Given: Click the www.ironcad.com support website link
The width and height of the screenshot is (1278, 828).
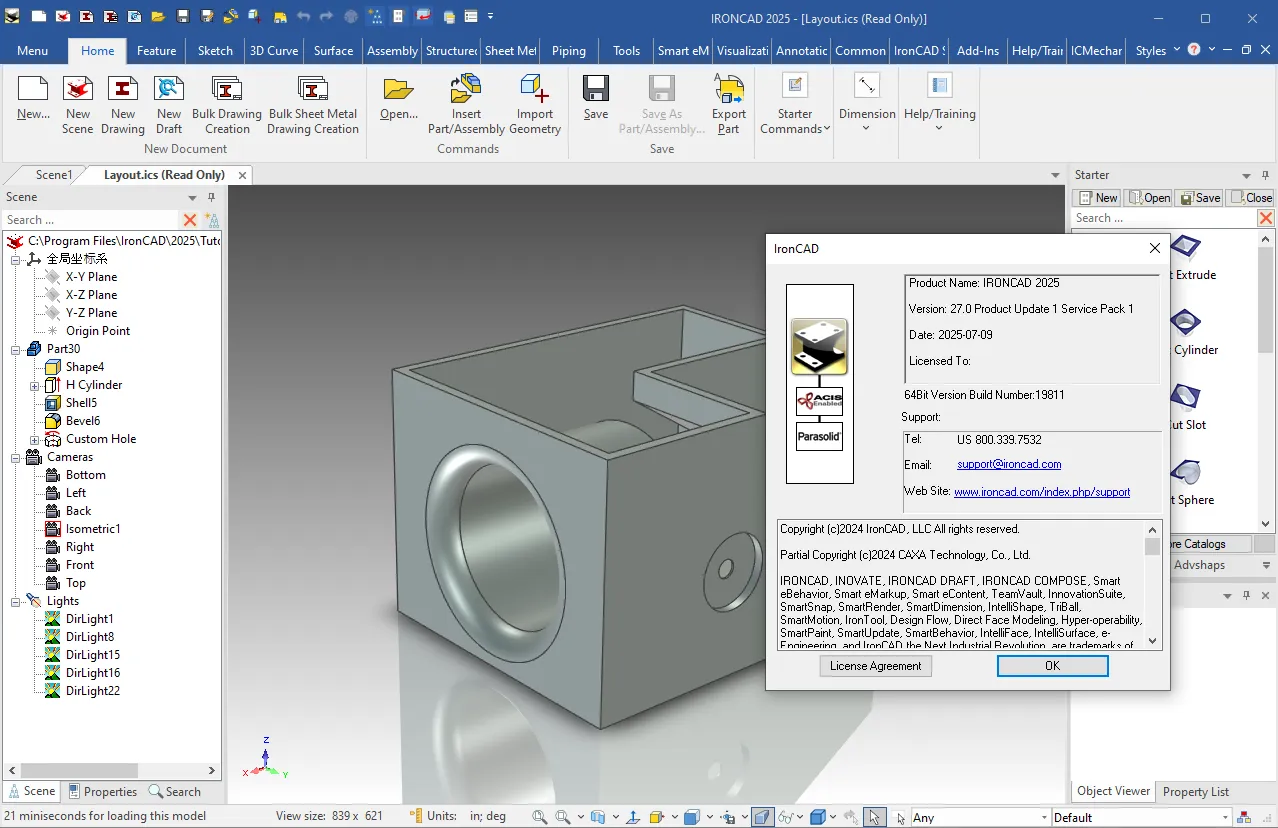Looking at the screenshot, I should pyautogui.click(x=1042, y=492).
